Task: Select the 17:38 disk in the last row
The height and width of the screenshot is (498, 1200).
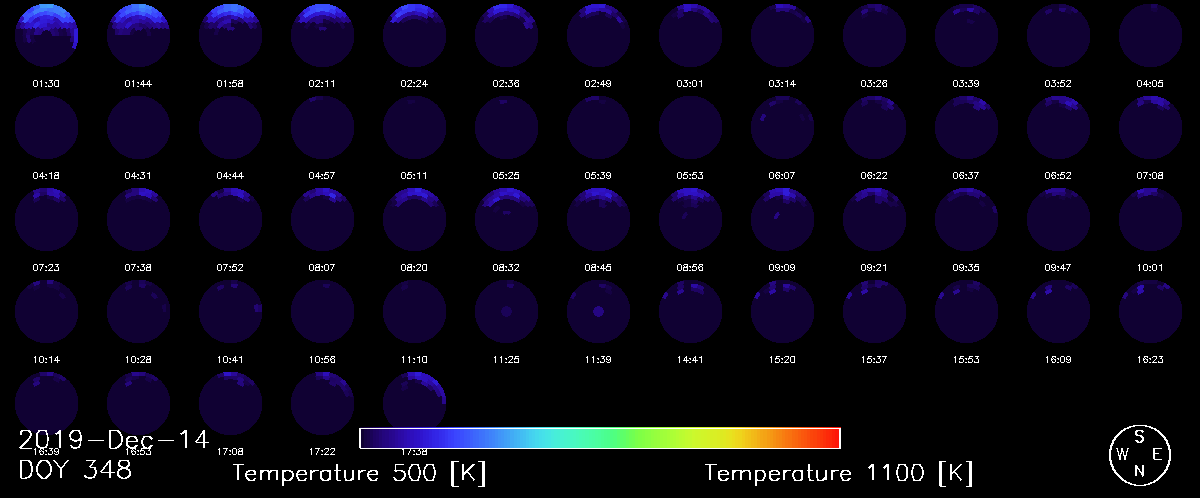Action: [x=414, y=402]
